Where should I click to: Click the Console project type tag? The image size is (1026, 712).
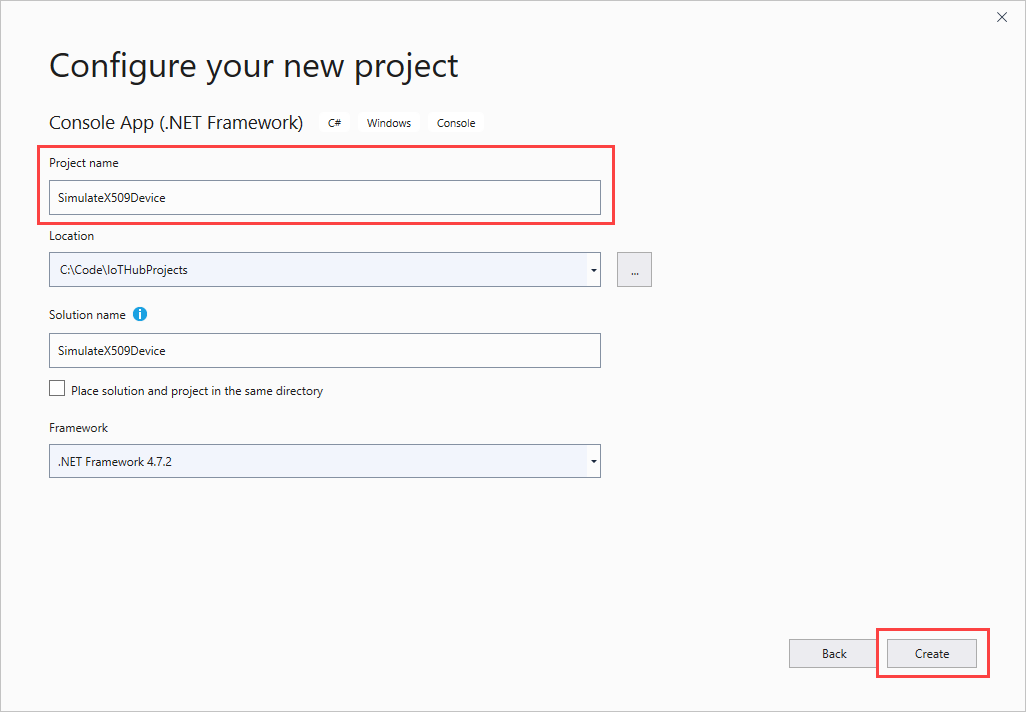(456, 122)
